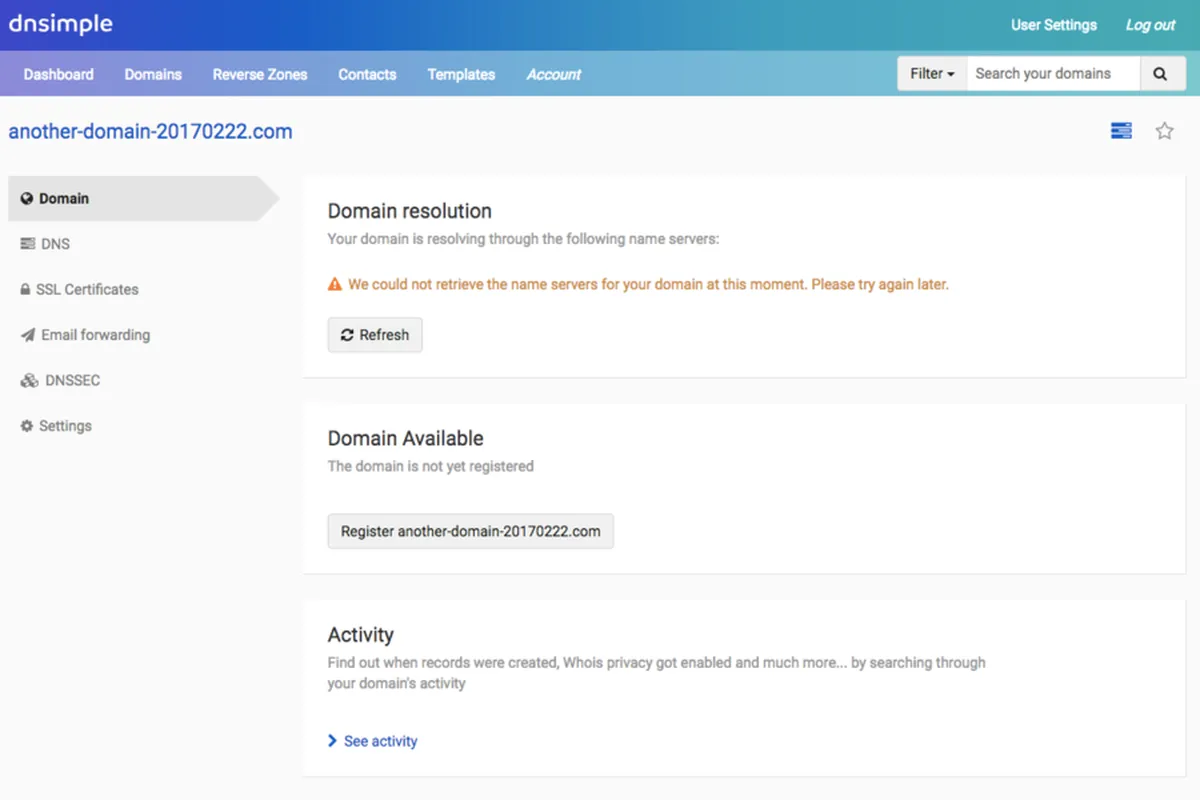Click the Domain resolution heading
1200x800 pixels.
410,211
